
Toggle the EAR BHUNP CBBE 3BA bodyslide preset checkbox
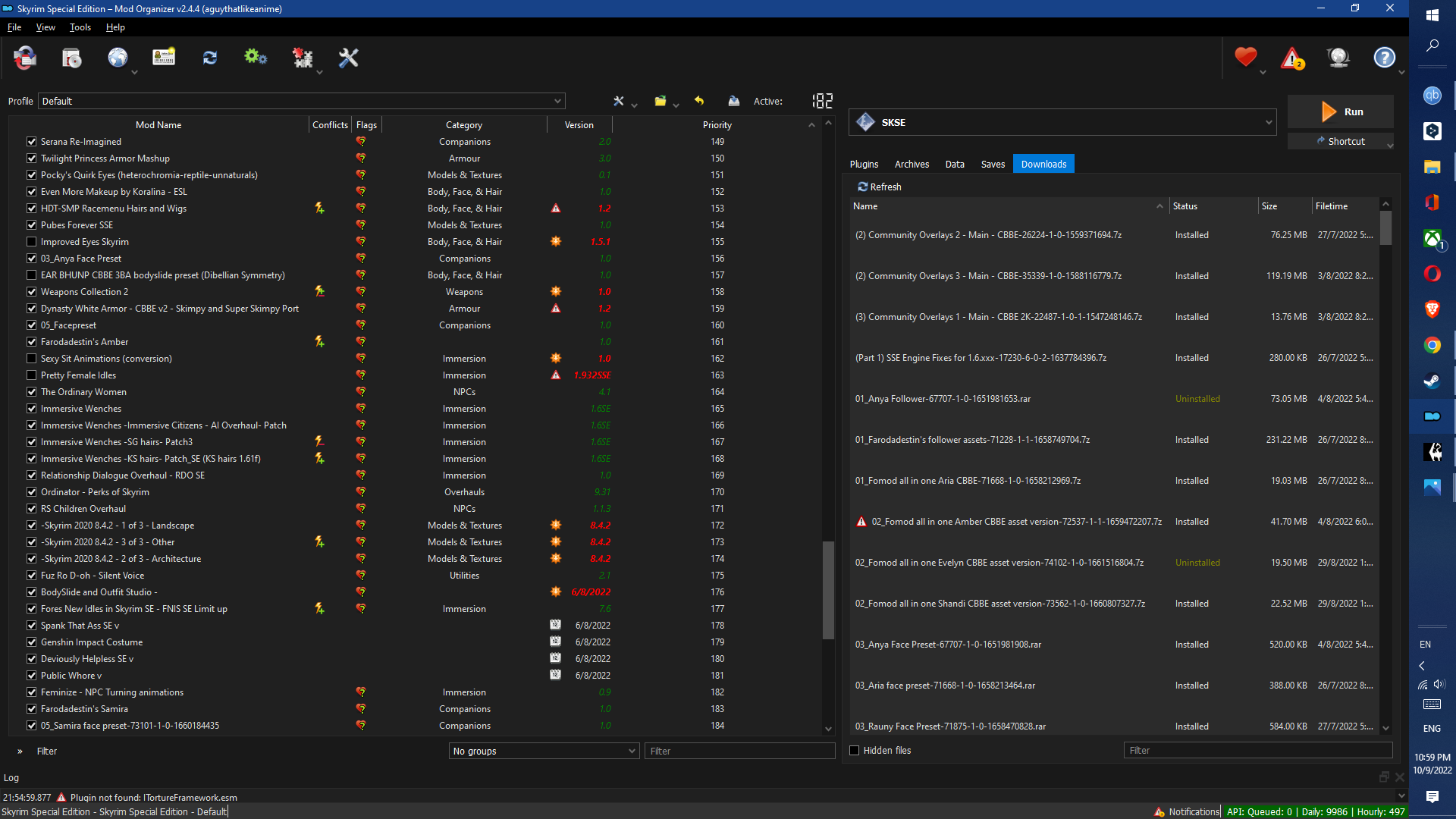tap(32, 275)
